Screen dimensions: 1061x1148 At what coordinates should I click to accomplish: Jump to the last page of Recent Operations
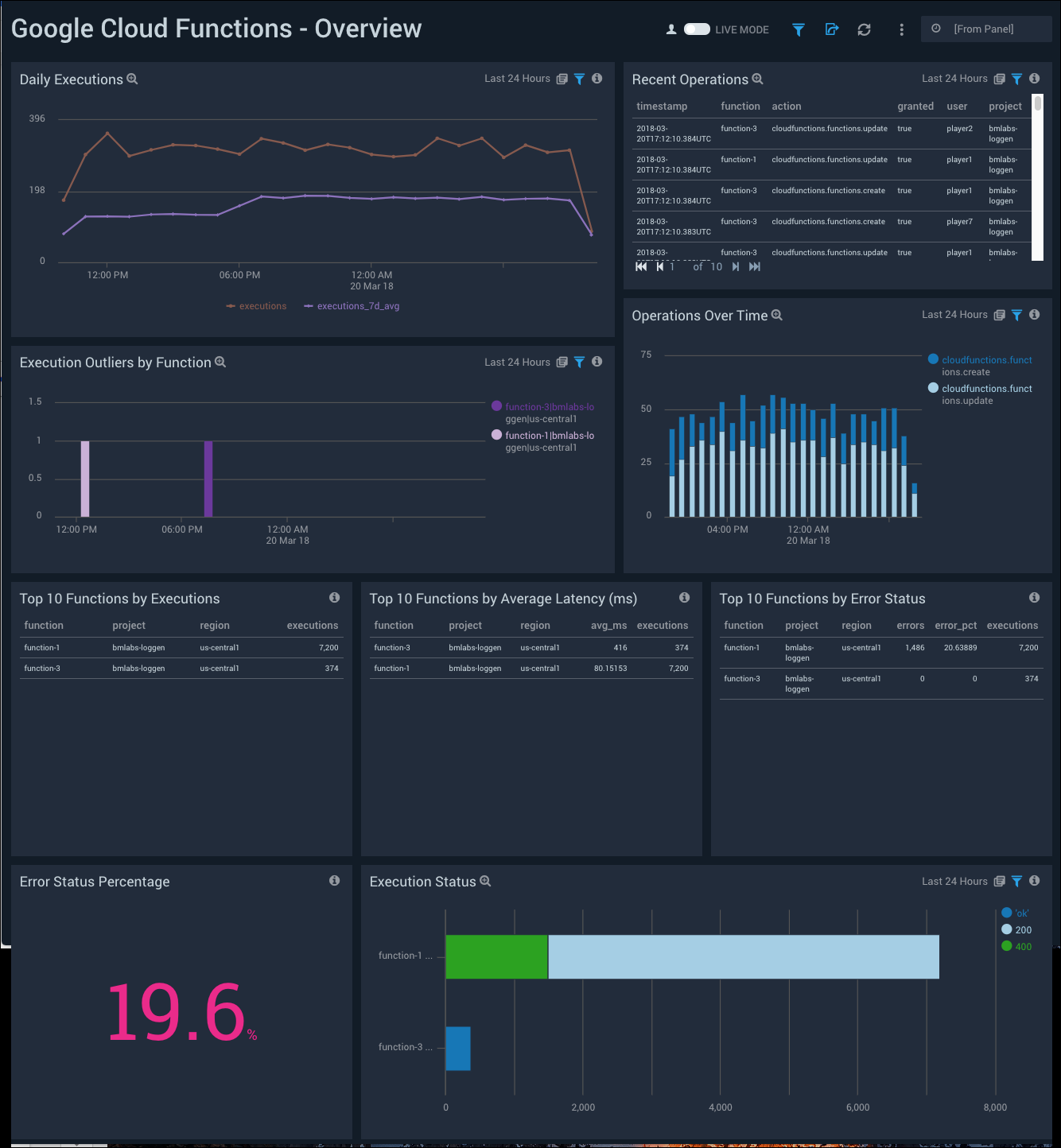(x=754, y=266)
